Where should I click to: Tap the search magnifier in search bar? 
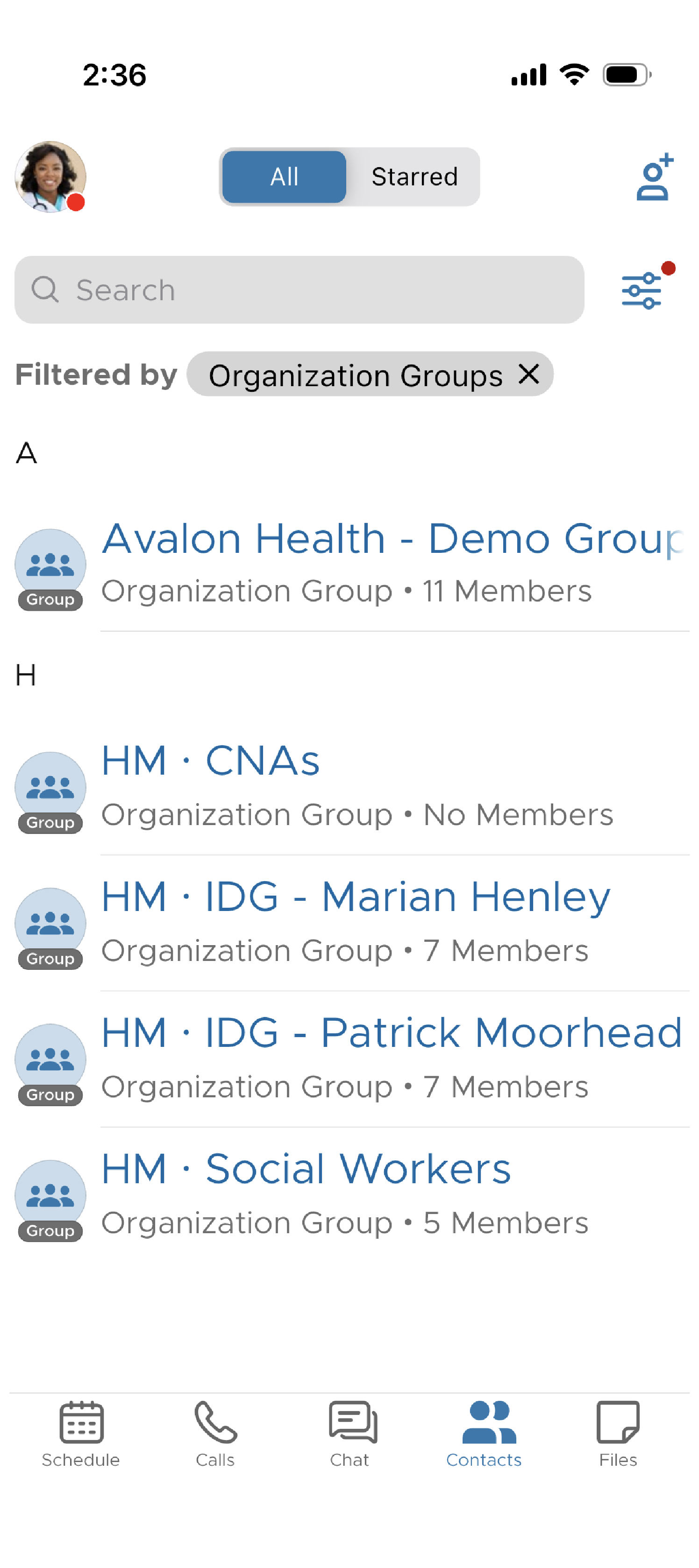(x=46, y=290)
